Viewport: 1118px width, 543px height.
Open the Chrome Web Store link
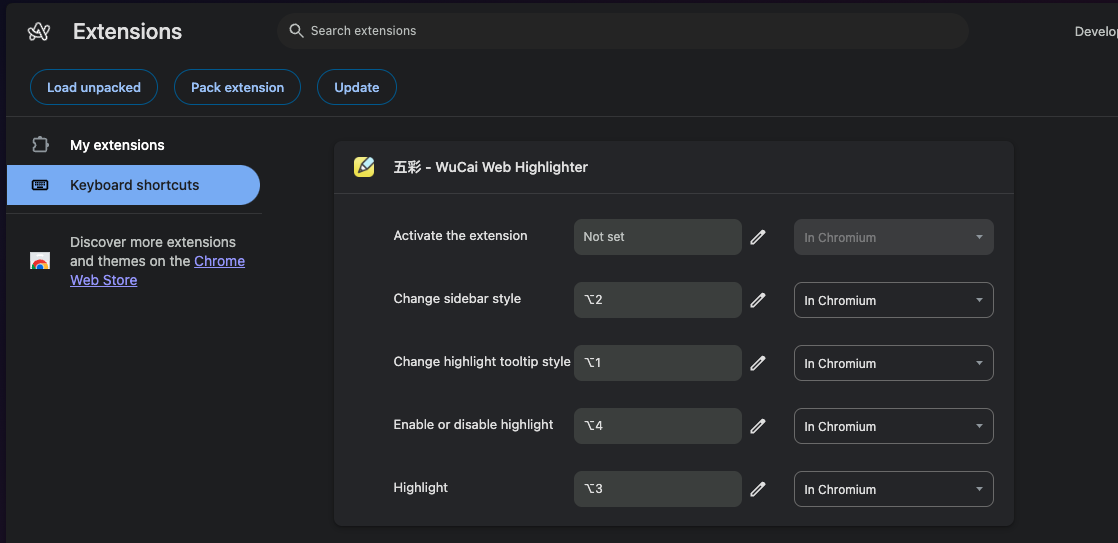click(158, 271)
